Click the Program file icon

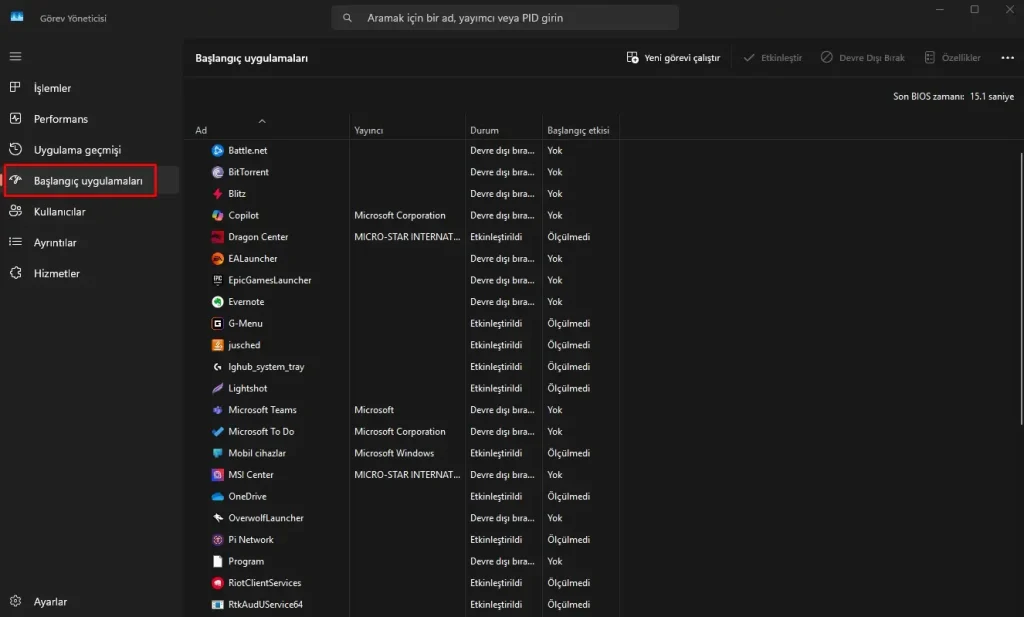[x=217, y=561]
